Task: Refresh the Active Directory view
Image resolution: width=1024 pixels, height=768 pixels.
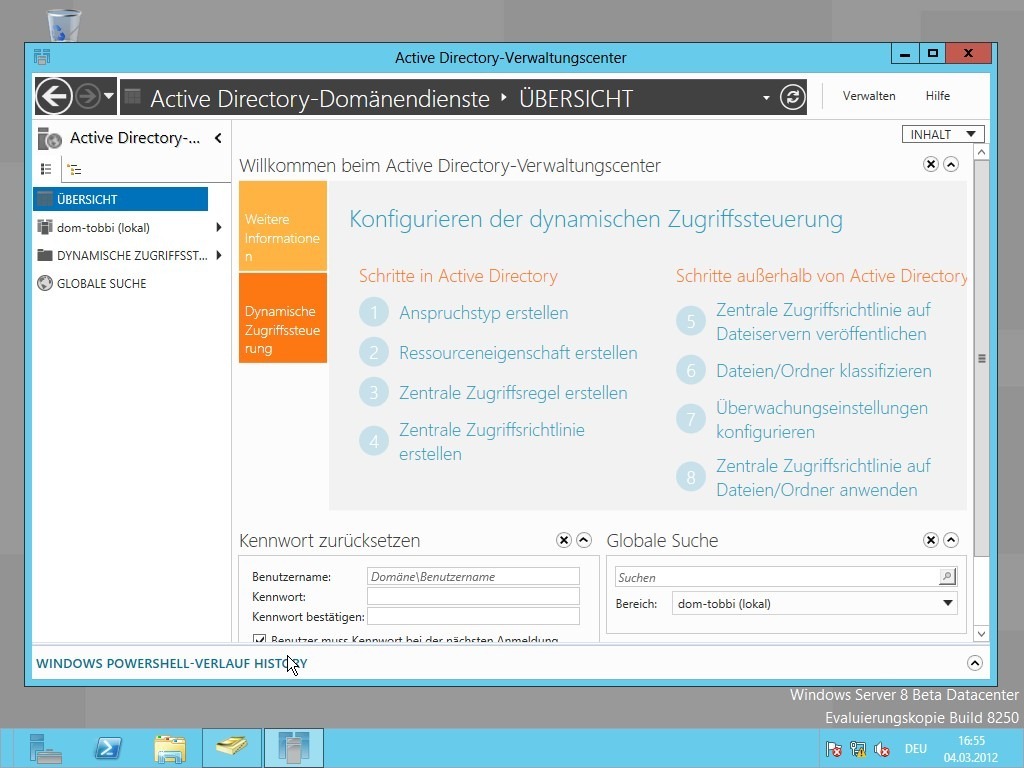Action: tap(792, 97)
